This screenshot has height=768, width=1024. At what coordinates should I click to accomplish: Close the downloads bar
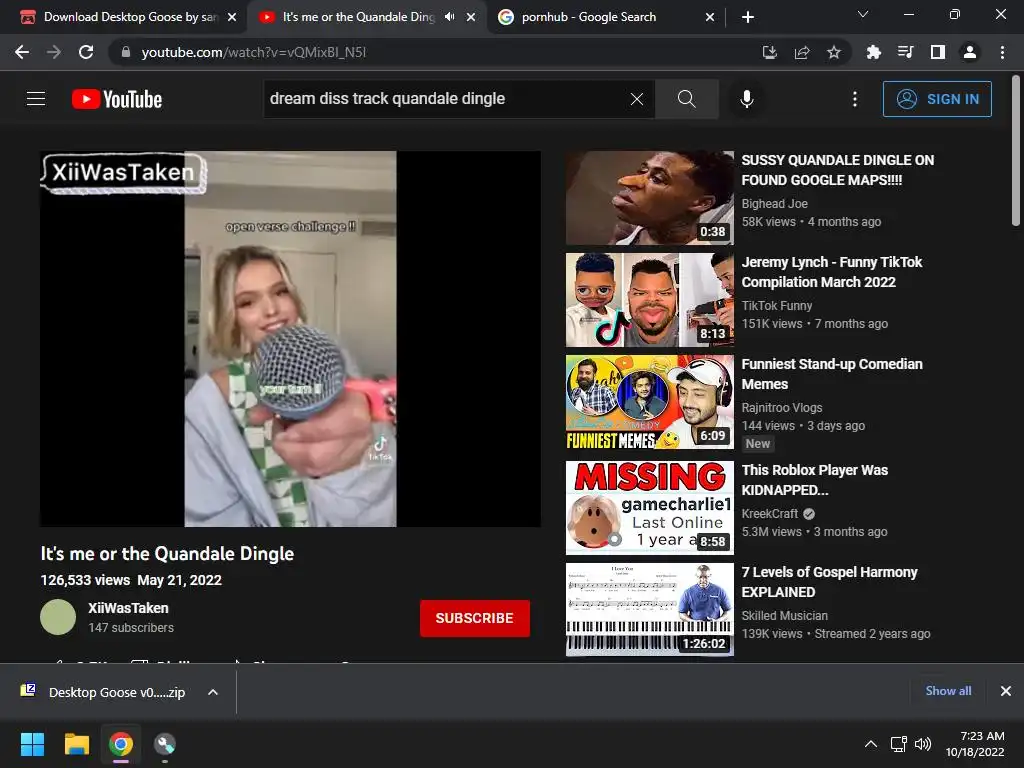[x=1006, y=691]
